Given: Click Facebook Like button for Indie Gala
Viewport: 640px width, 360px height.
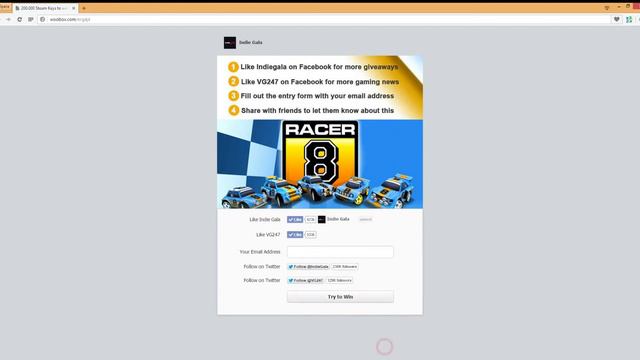Looking at the screenshot, I should (x=295, y=220).
